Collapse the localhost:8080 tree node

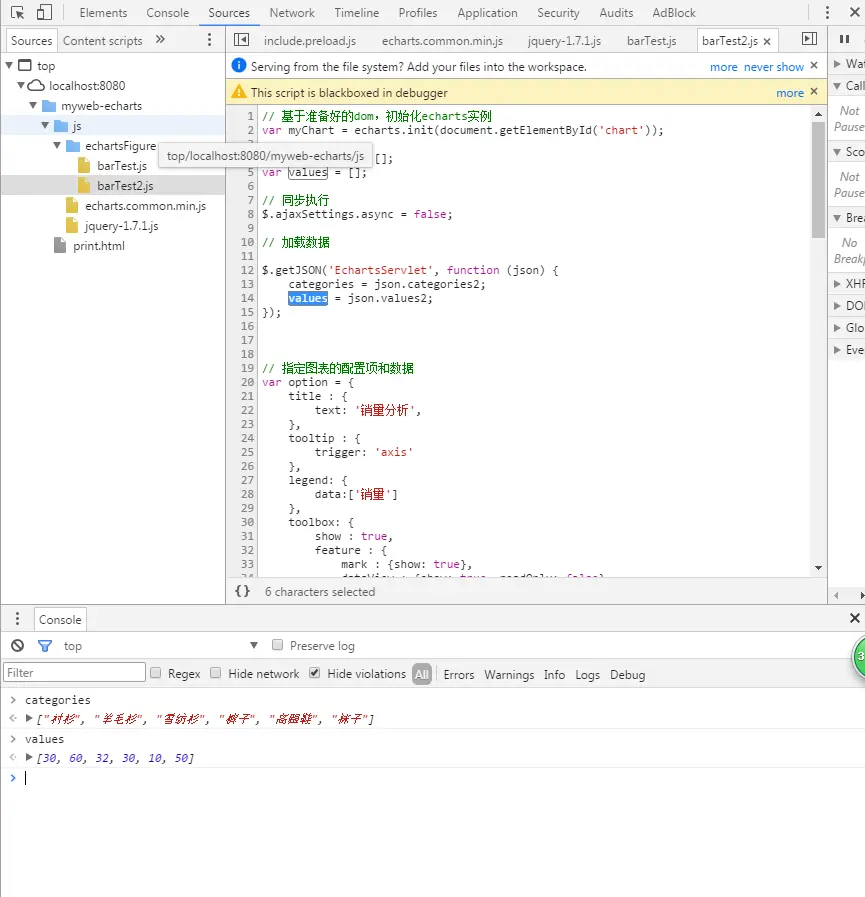tap(21, 85)
